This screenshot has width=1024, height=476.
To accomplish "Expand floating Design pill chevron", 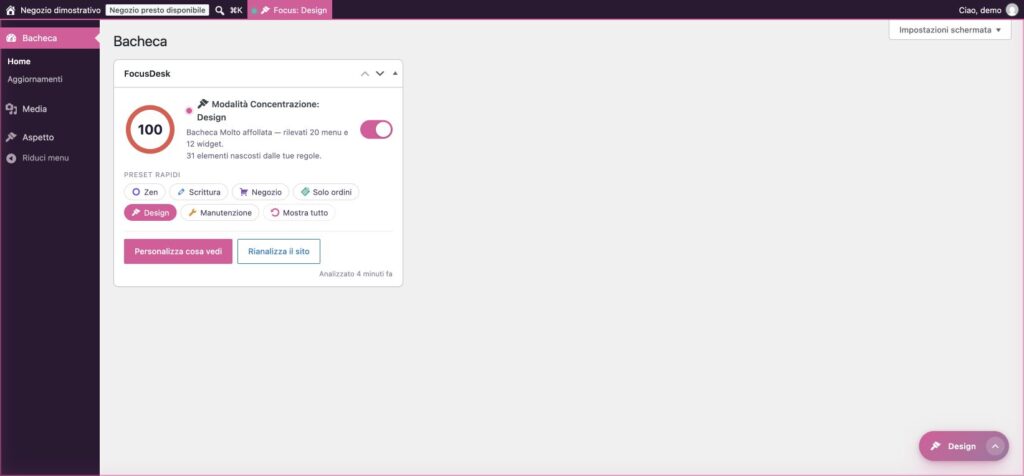I will tap(995, 447).
